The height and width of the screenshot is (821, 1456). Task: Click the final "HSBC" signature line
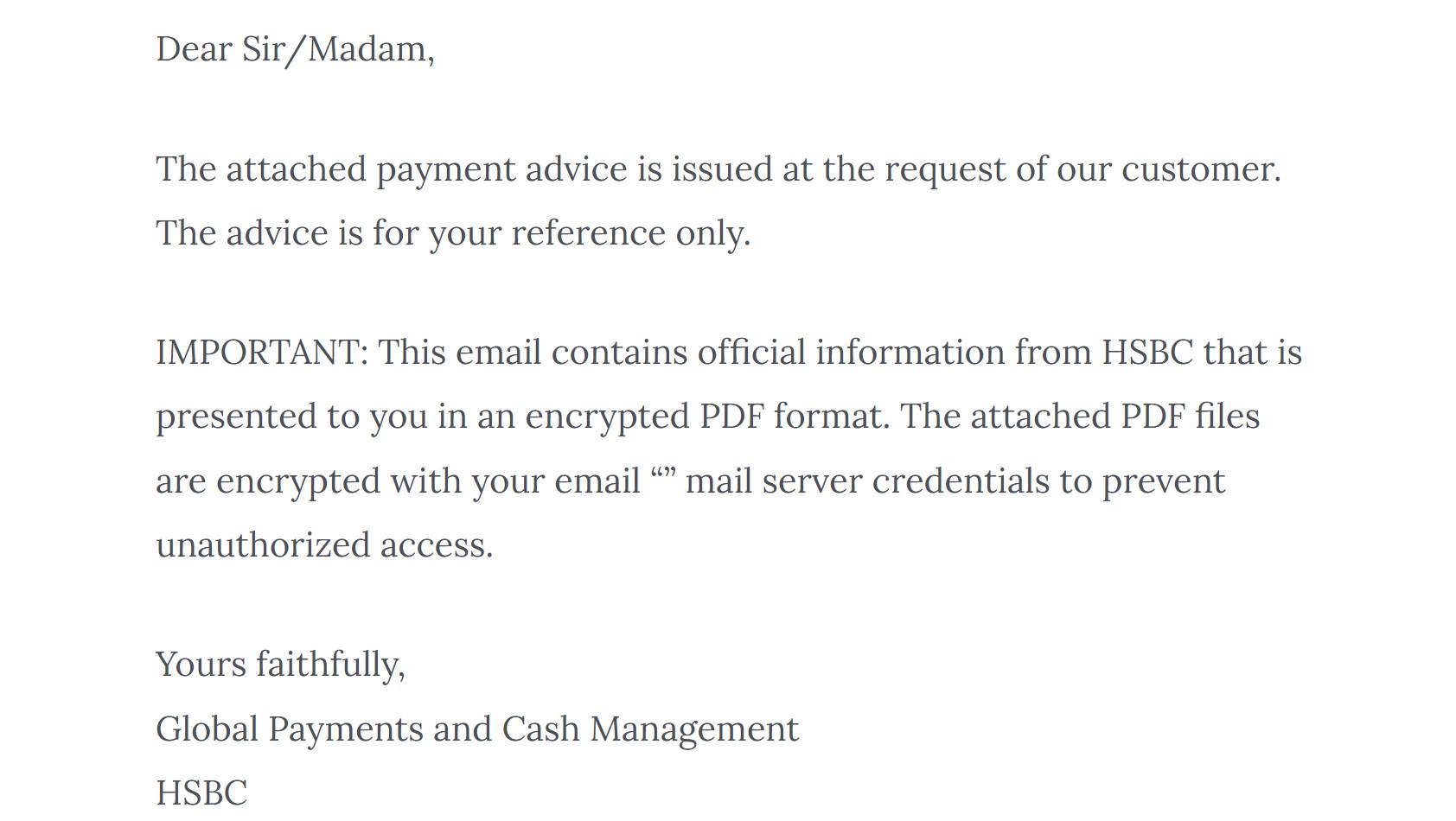(201, 792)
